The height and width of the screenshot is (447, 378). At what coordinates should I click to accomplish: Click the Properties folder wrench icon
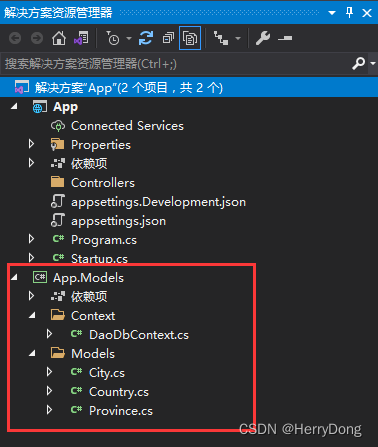pos(57,145)
